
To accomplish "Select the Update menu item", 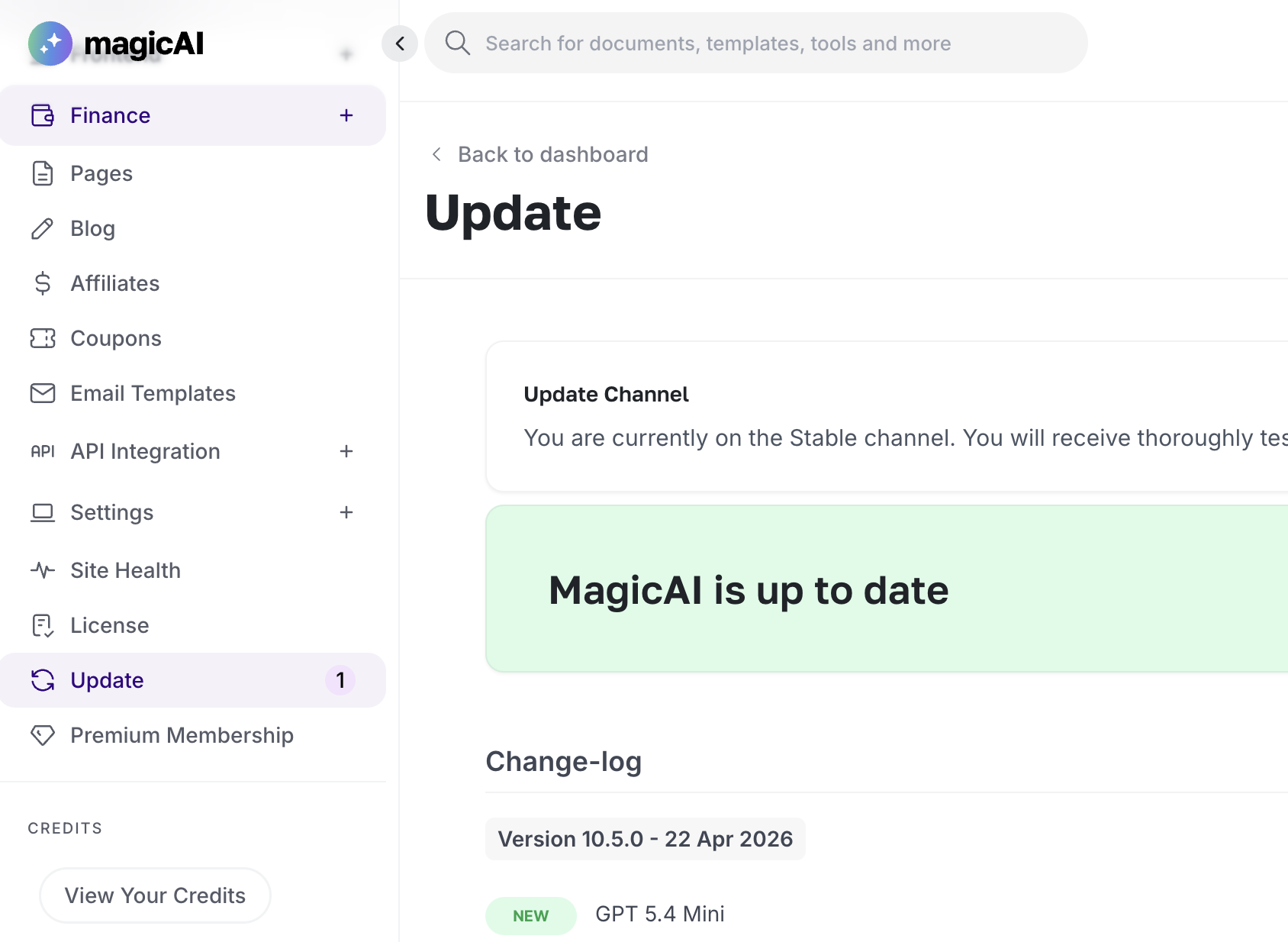I will pos(193,680).
